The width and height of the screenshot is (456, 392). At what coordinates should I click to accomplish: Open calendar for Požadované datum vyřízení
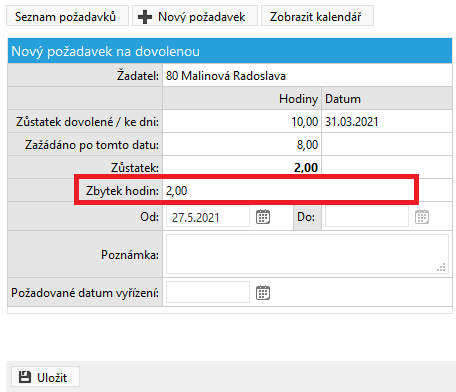263,293
